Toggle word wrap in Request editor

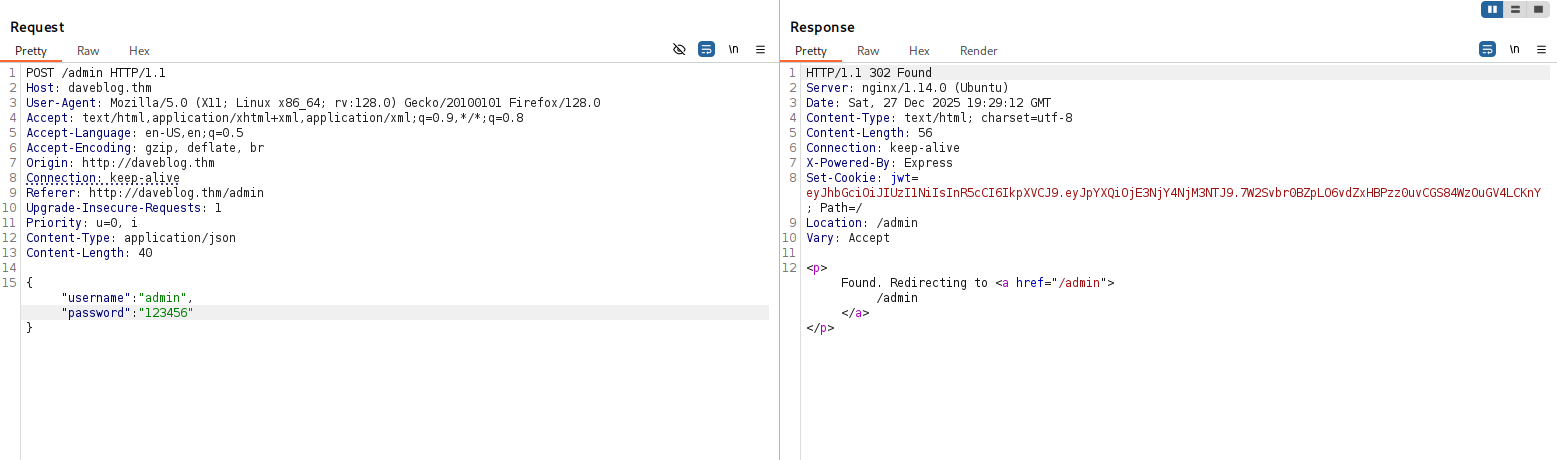706,49
